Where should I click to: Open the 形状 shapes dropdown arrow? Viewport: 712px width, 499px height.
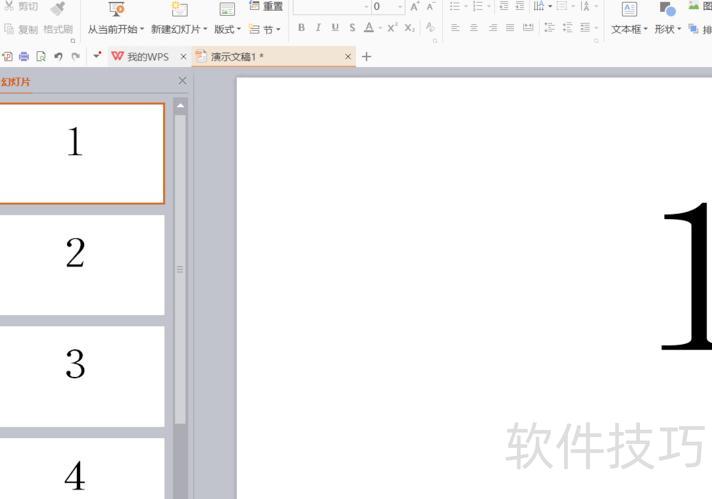pyautogui.click(x=679, y=29)
